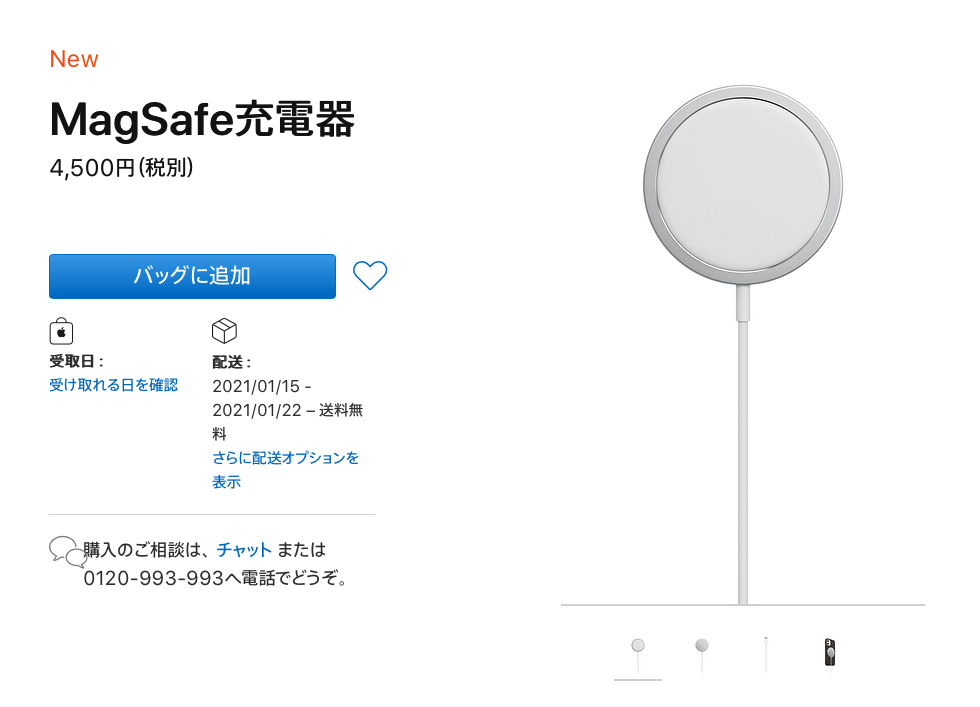Show more via さらに配送オプションを表示 link
This screenshot has width=980, height=707.
(286, 470)
